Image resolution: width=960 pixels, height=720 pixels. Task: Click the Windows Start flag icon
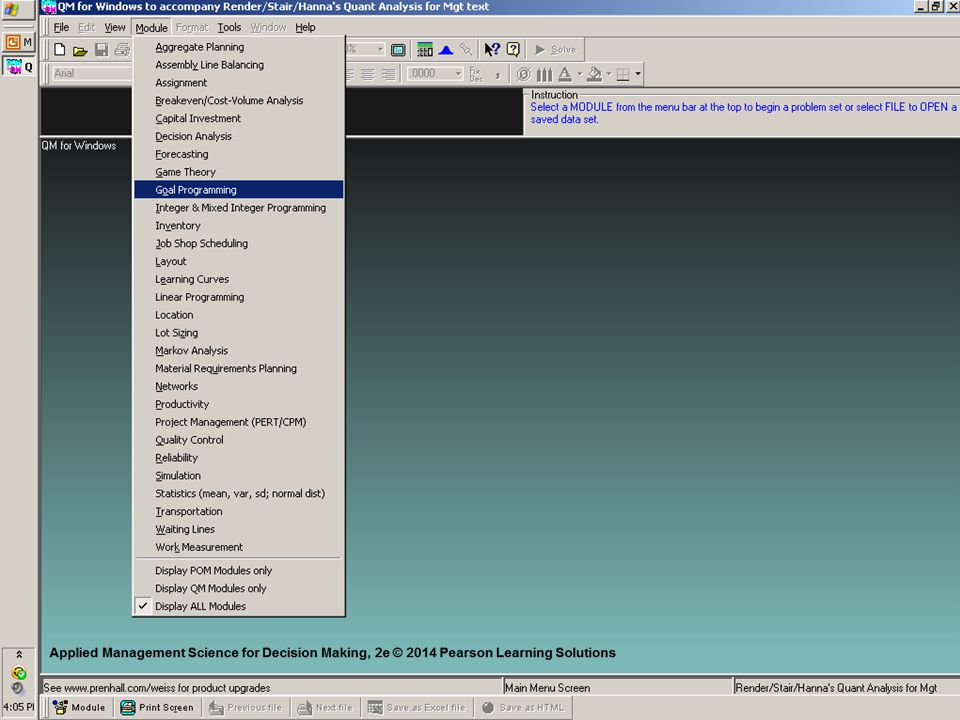coord(12,10)
